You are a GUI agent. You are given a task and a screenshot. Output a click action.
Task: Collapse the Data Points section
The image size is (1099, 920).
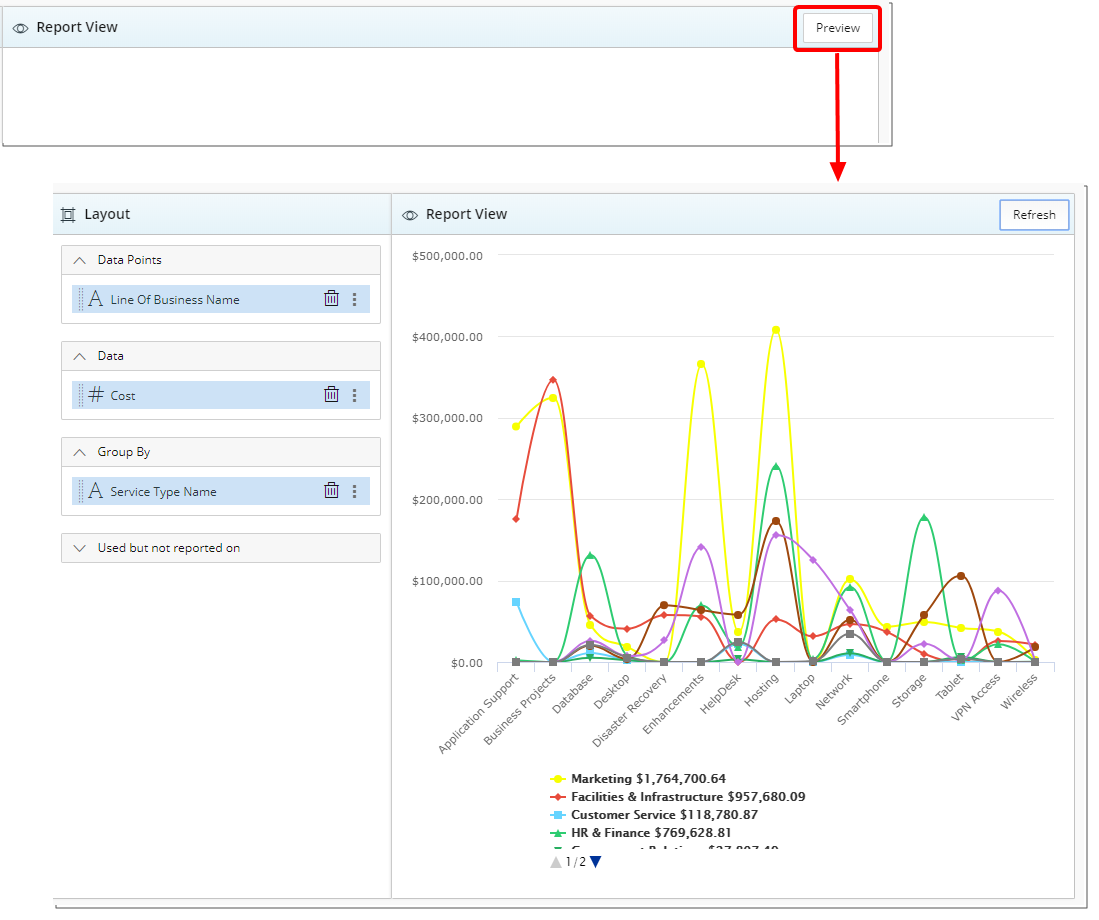click(x=80, y=260)
